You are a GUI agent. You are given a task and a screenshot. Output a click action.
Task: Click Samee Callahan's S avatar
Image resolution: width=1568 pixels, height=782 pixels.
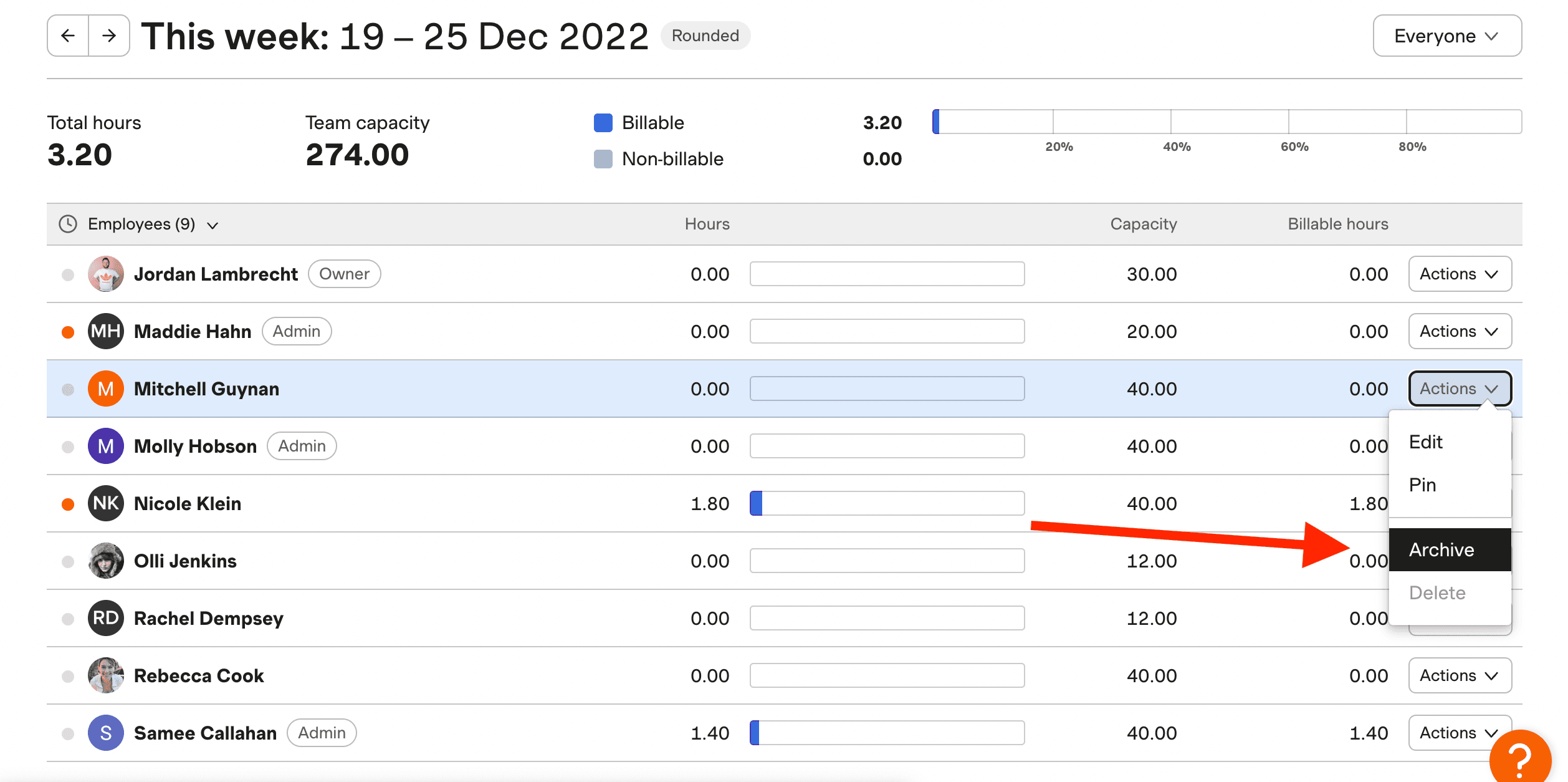click(x=105, y=733)
